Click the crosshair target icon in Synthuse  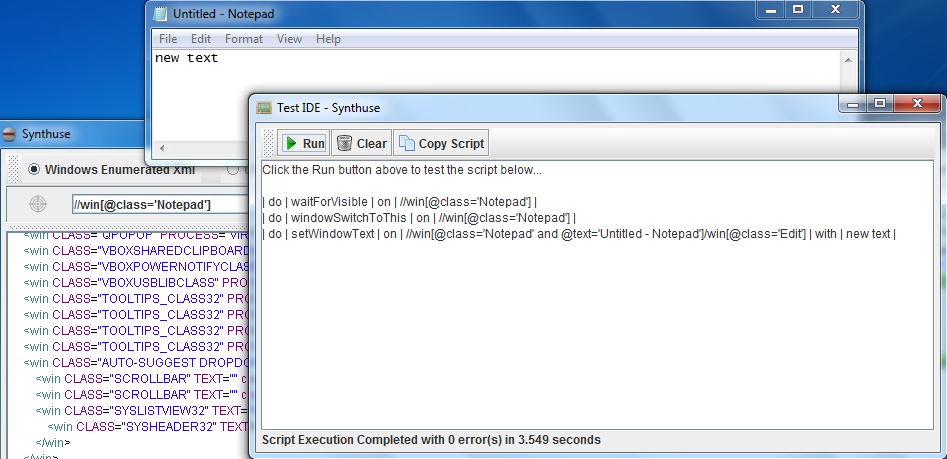coord(38,204)
